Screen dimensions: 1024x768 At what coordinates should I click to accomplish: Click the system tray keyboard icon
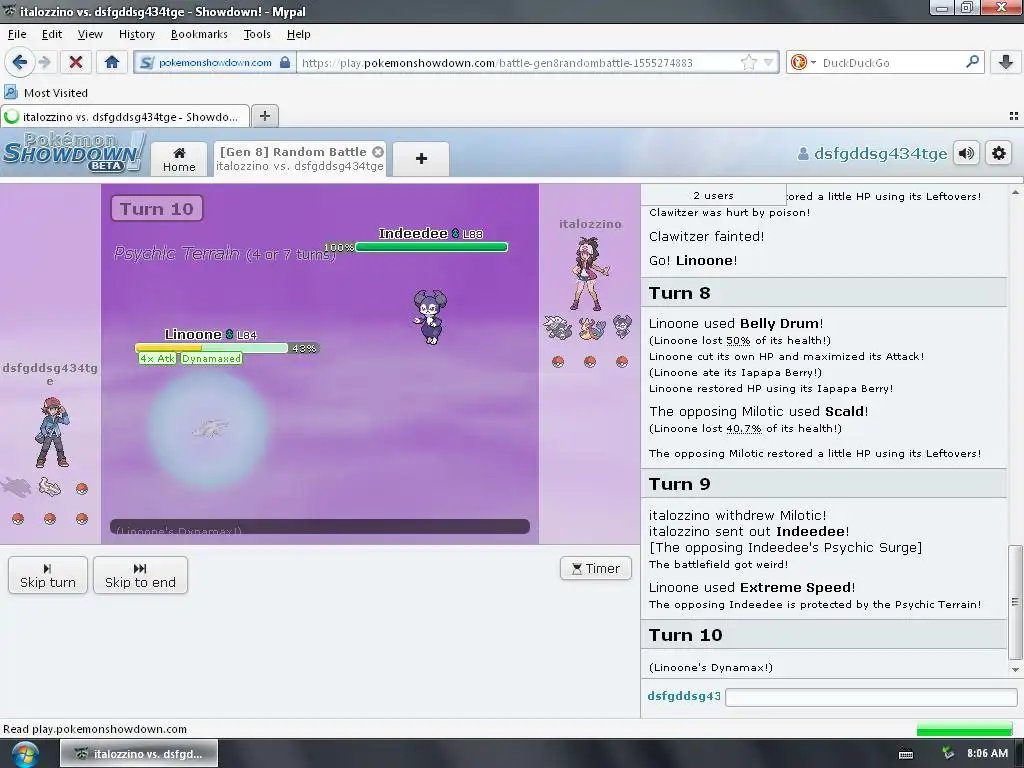point(906,754)
